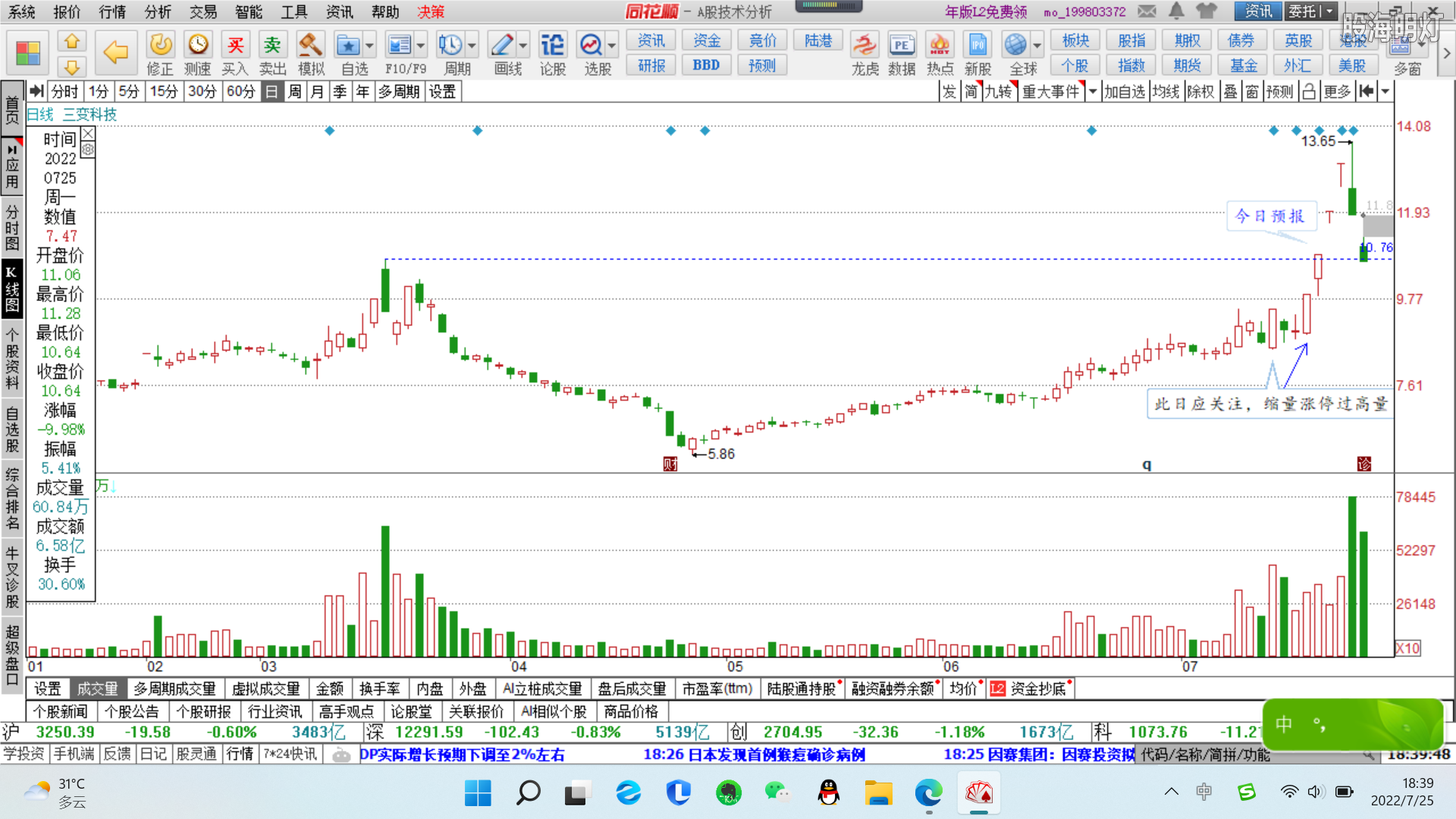Expand the F10/F9 dropdown arrow

point(421,45)
